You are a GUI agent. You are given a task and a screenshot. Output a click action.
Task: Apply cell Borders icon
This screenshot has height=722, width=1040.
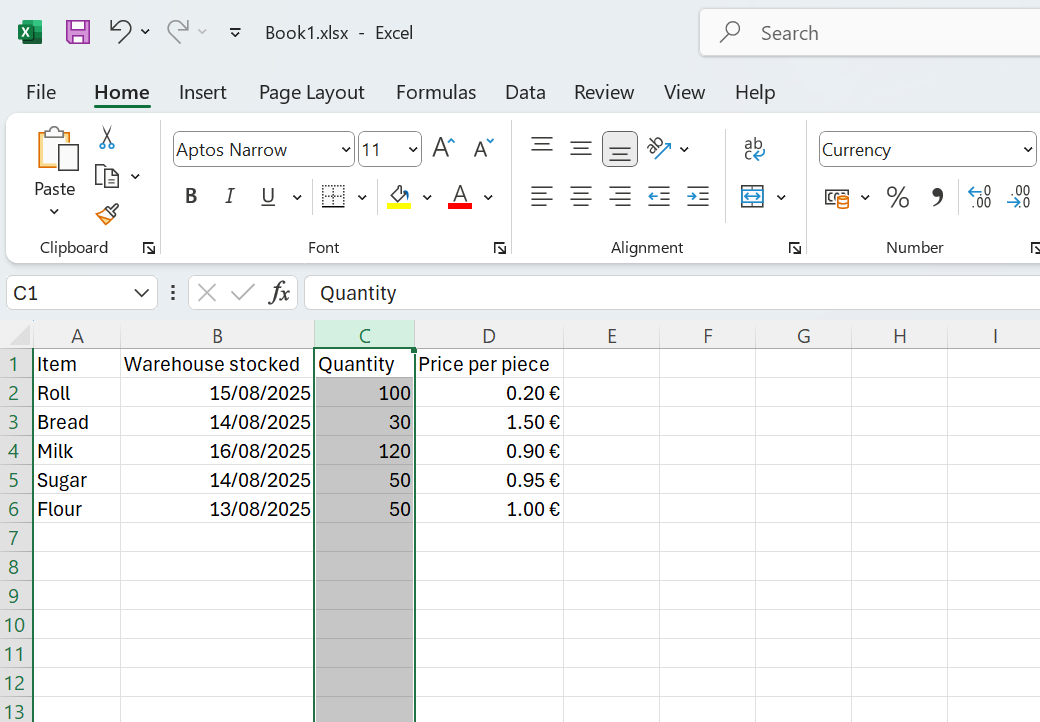coord(333,196)
